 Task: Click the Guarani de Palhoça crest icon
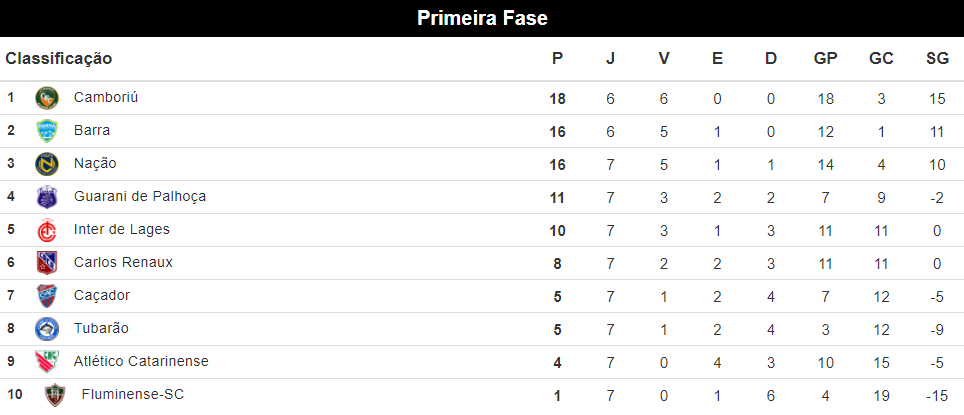(47, 197)
